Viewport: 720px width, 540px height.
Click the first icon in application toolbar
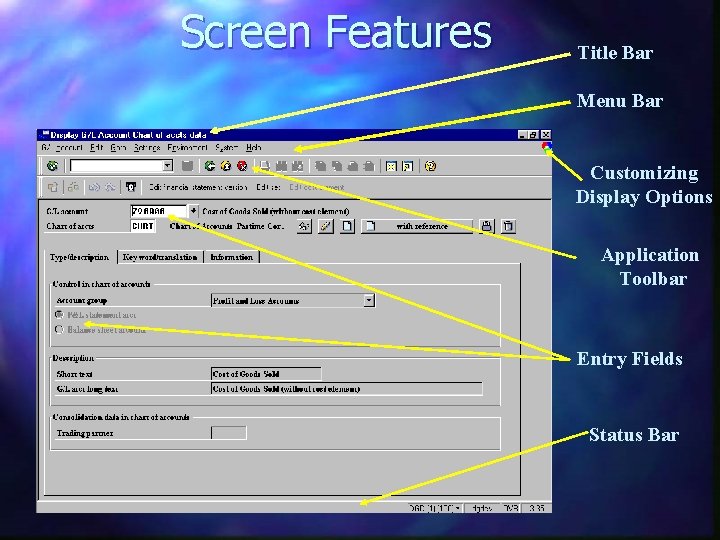[52, 187]
